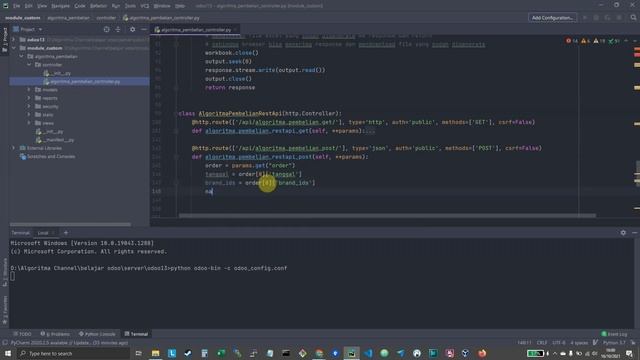Select algoritma_pembelian_controller.py in project tree
This screenshot has height=360, width=640.
(82, 82)
